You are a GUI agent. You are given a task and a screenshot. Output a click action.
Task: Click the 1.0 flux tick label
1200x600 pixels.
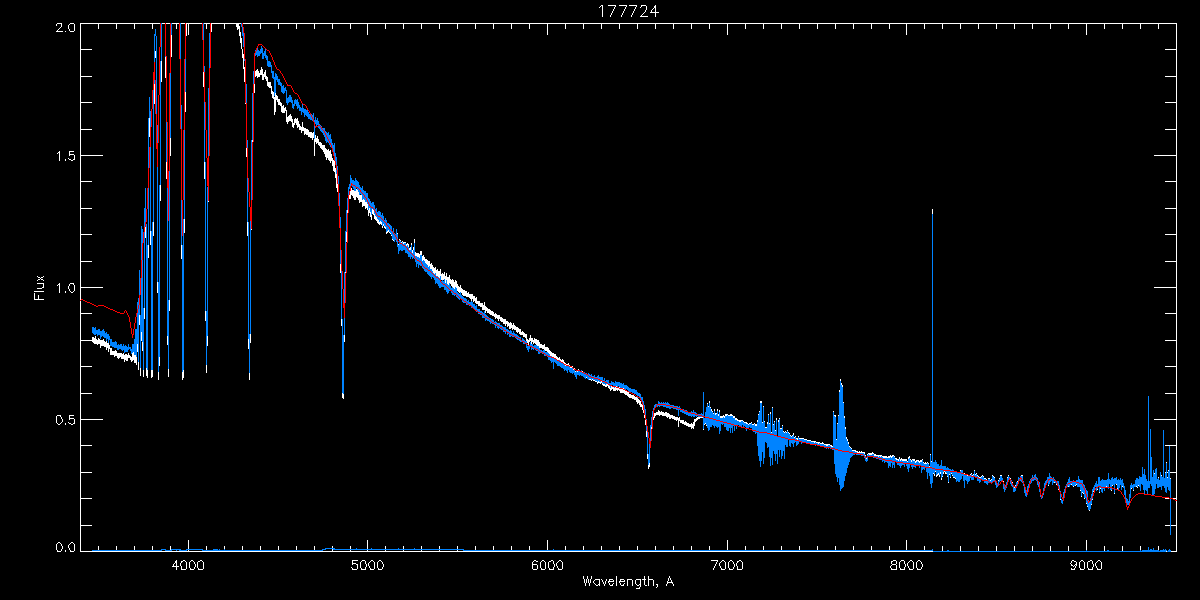click(x=65, y=288)
